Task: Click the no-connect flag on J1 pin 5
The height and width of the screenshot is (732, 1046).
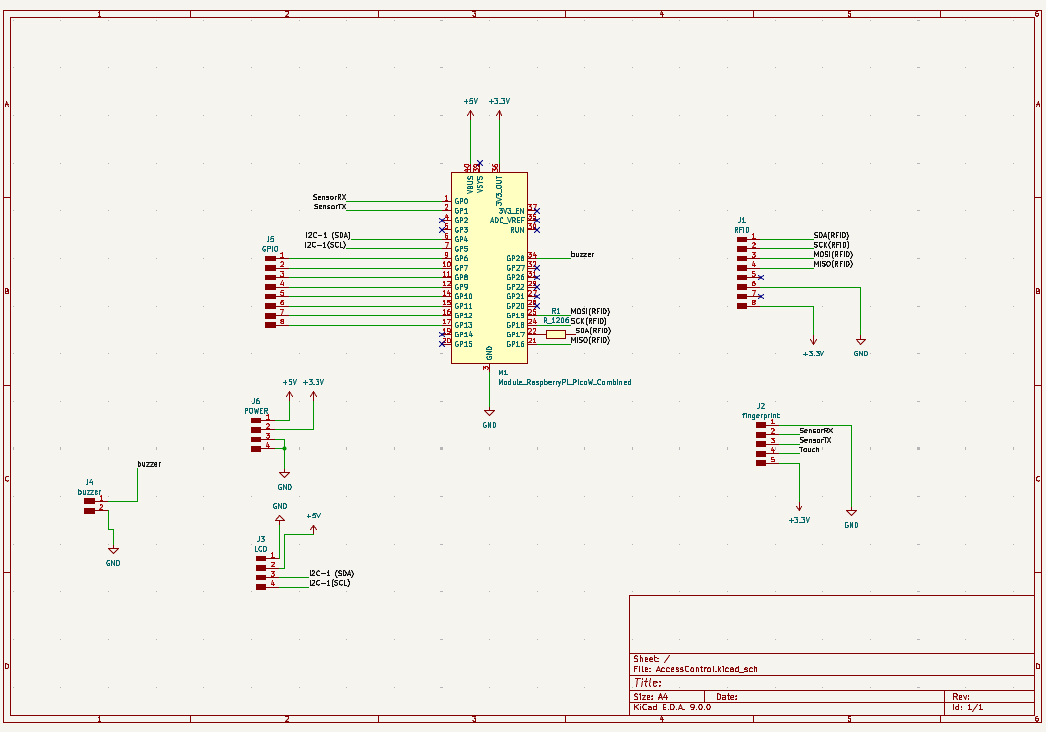Action: pos(761,278)
